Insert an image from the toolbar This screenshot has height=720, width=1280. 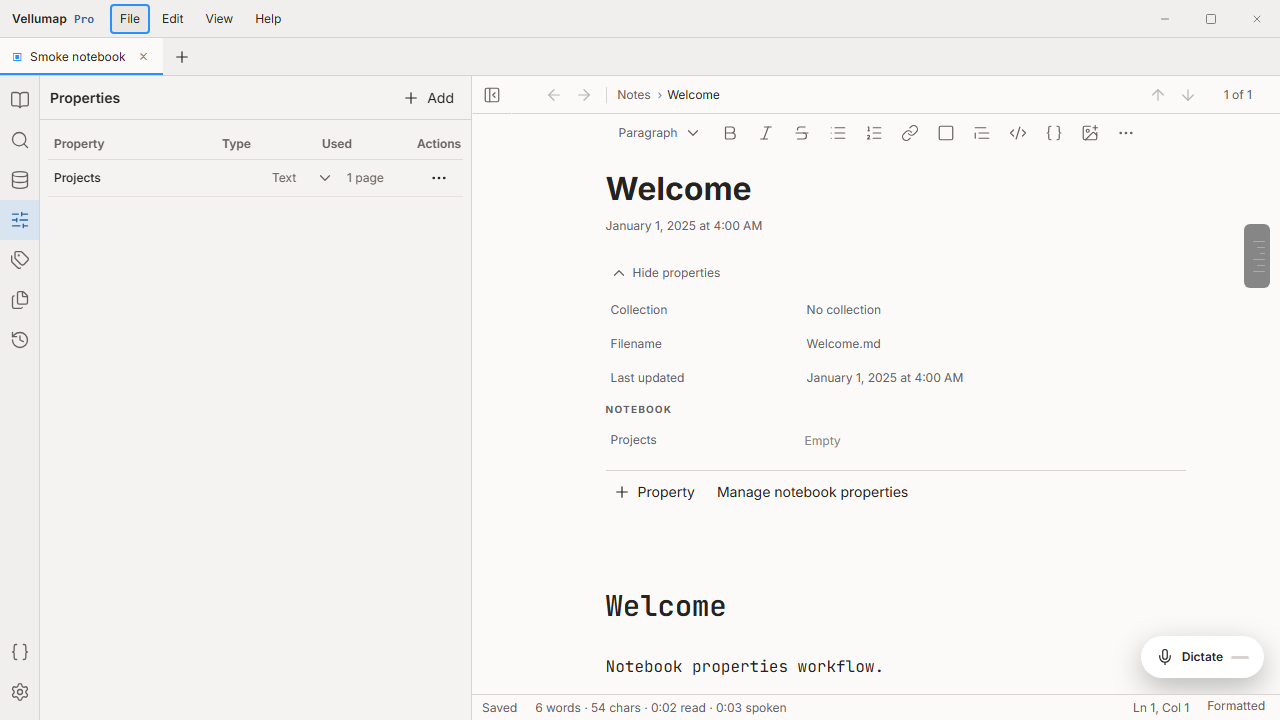click(x=1090, y=133)
